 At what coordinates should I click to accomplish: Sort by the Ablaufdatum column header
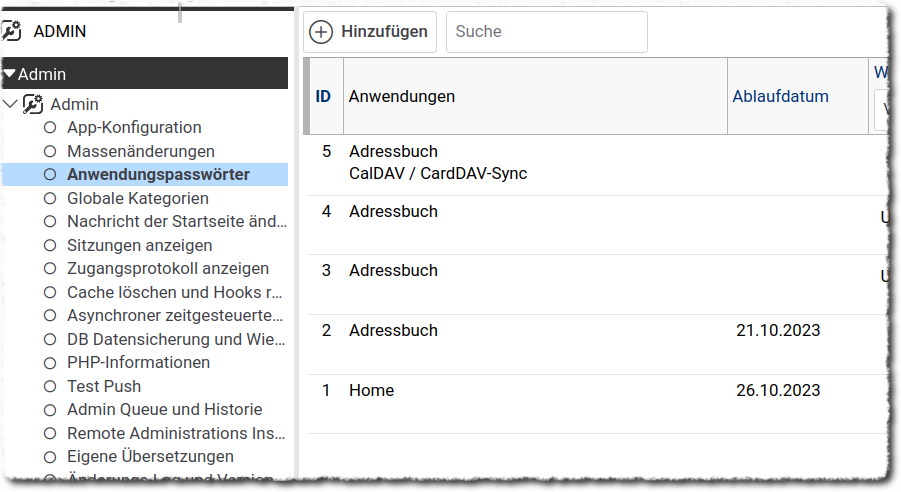click(780, 97)
